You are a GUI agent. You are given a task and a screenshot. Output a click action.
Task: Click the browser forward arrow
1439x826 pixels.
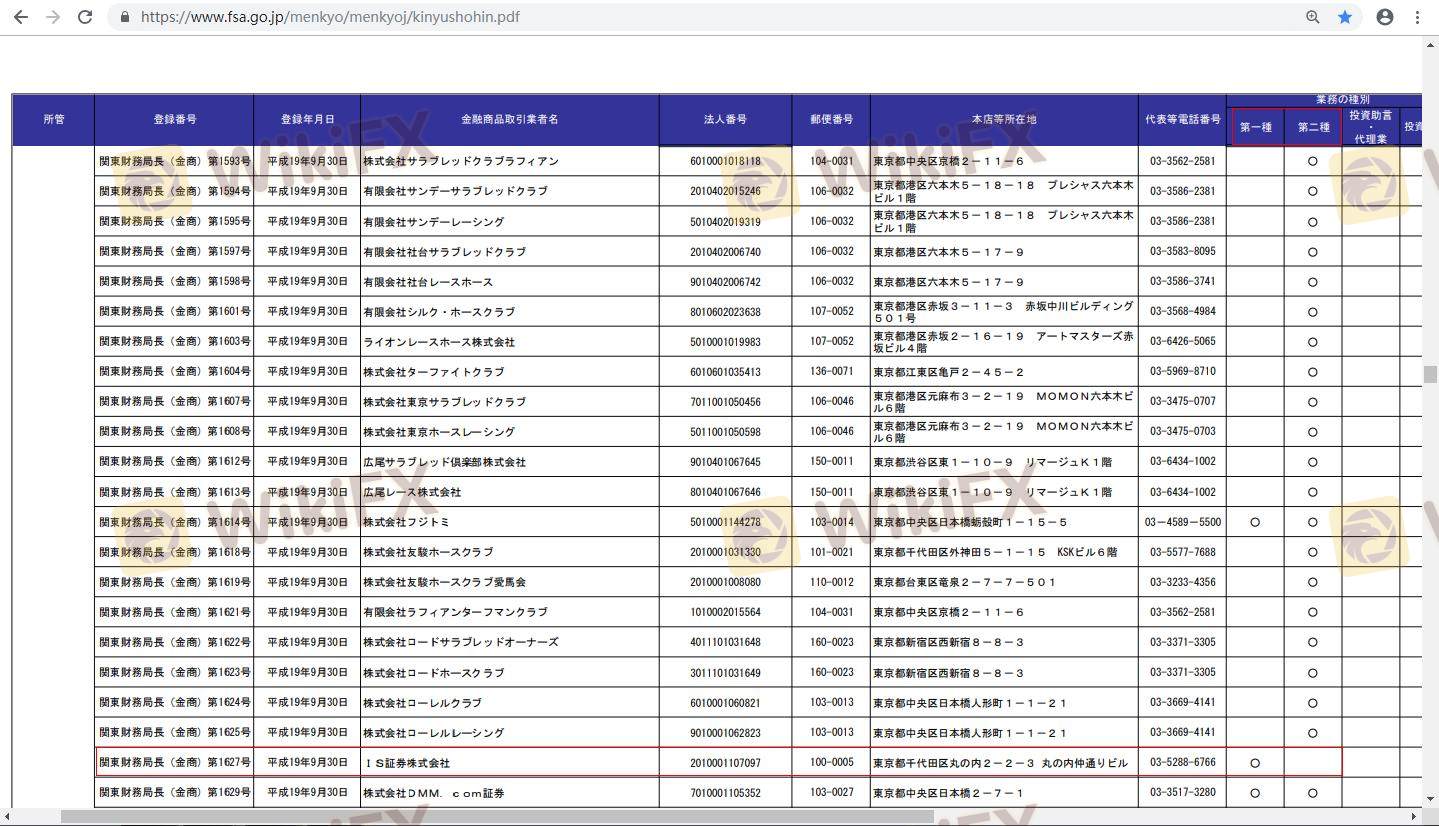pyautogui.click(x=53, y=17)
